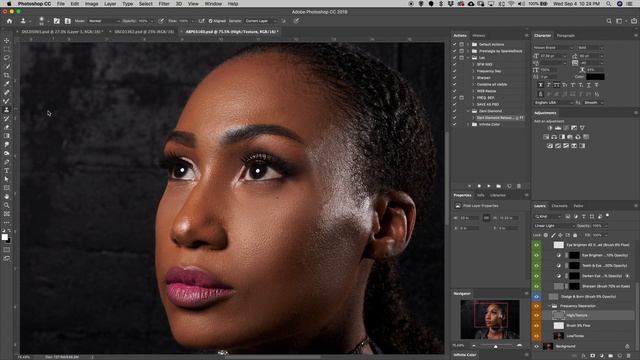Open the Linear Light blend mode dropdown
The image size is (640, 360).
554,226
